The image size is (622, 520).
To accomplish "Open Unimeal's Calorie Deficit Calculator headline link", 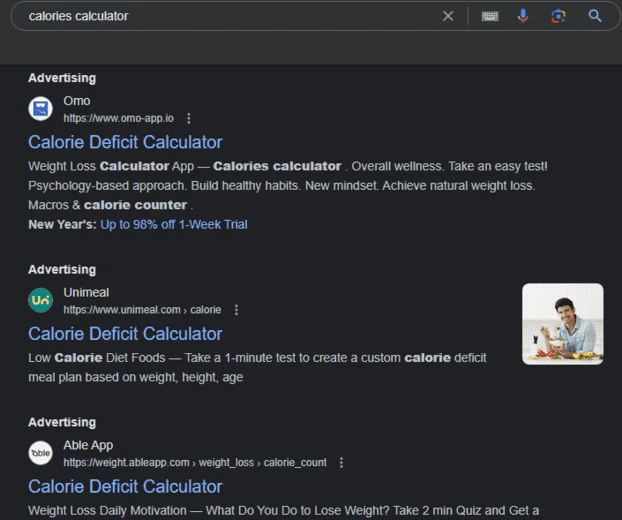I will (x=125, y=334).
